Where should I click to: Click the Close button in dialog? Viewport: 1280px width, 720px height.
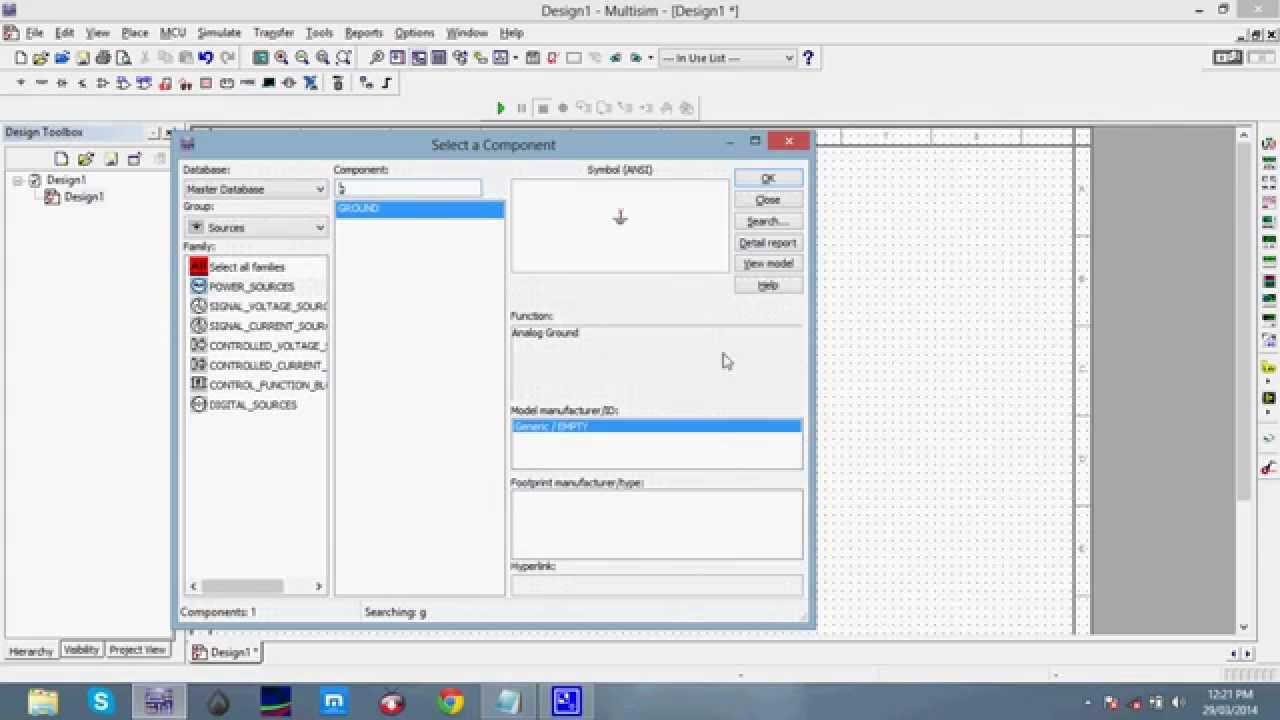[x=768, y=200]
